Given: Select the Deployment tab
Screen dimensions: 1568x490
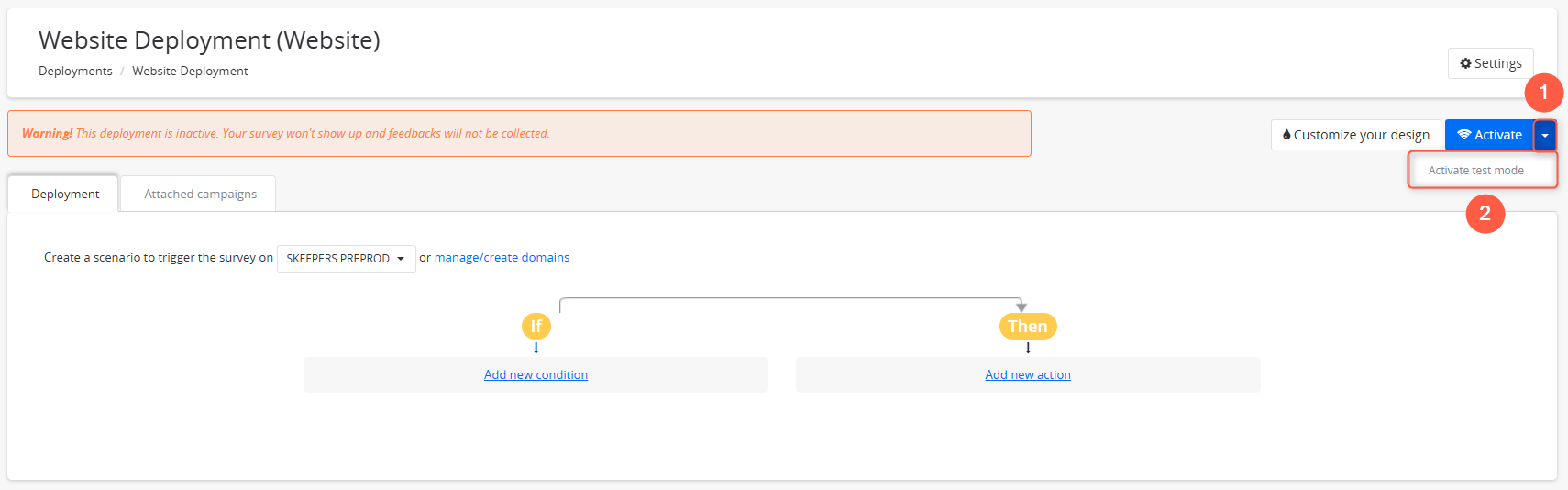Looking at the screenshot, I should coord(63,194).
